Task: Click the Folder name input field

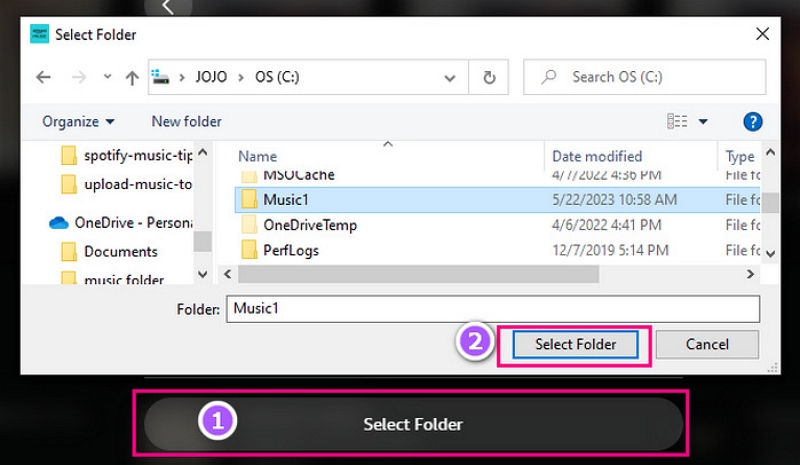Action: coord(493,309)
